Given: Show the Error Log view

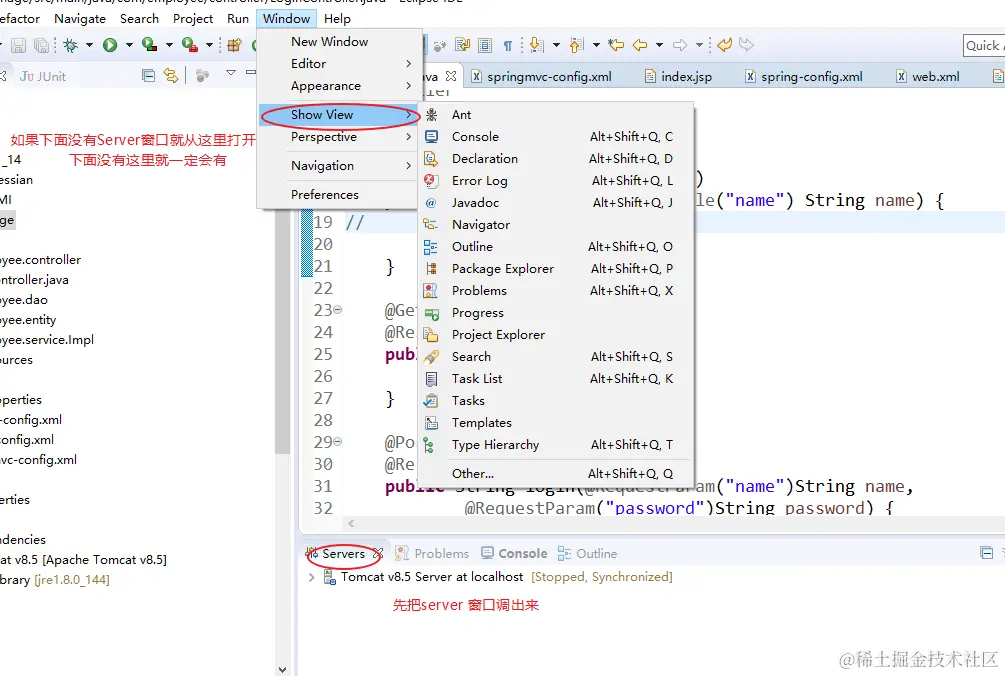Looking at the screenshot, I should pyautogui.click(x=556, y=181).
